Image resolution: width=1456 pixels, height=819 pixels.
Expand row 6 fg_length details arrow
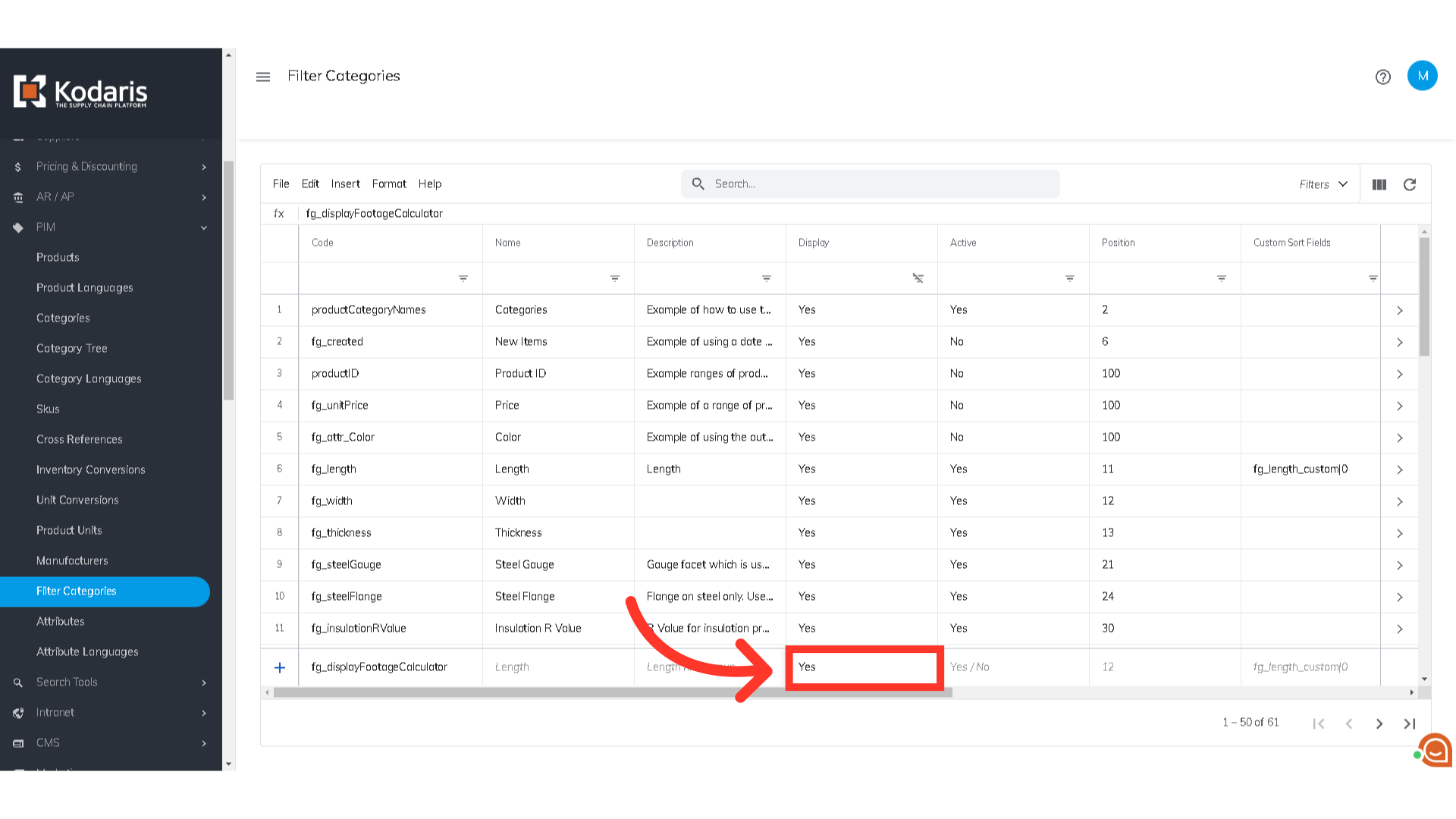pos(1400,469)
